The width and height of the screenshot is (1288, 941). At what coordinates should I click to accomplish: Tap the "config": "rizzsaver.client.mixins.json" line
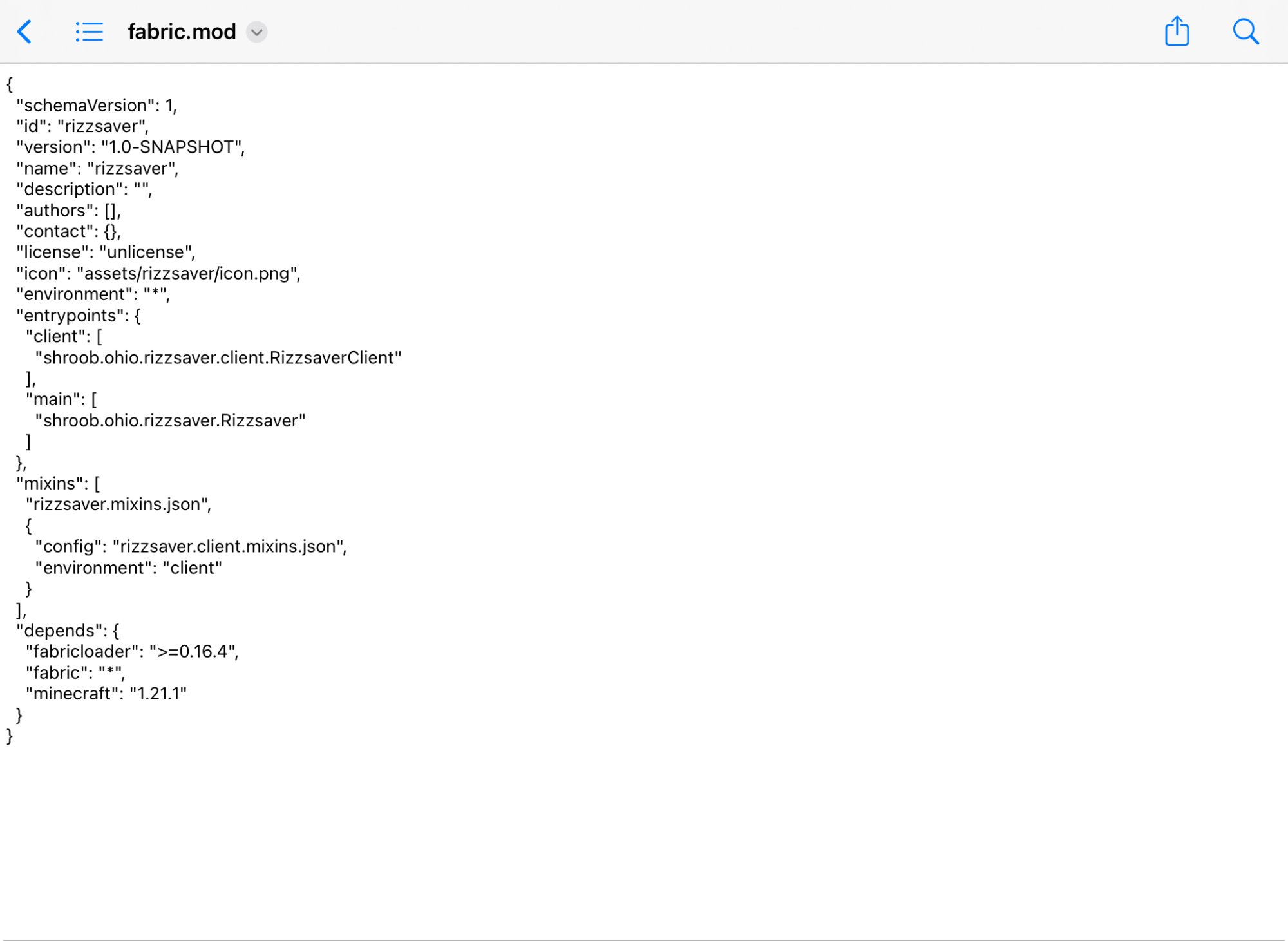click(191, 546)
